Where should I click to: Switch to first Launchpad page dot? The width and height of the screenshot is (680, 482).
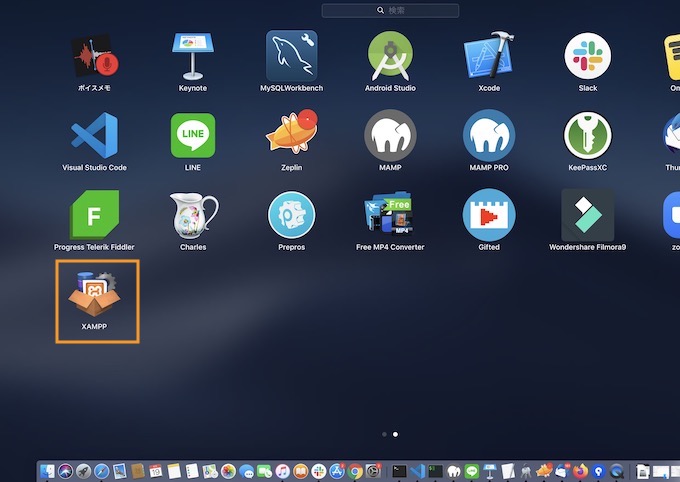pyautogui.click(x=384, y=434)
